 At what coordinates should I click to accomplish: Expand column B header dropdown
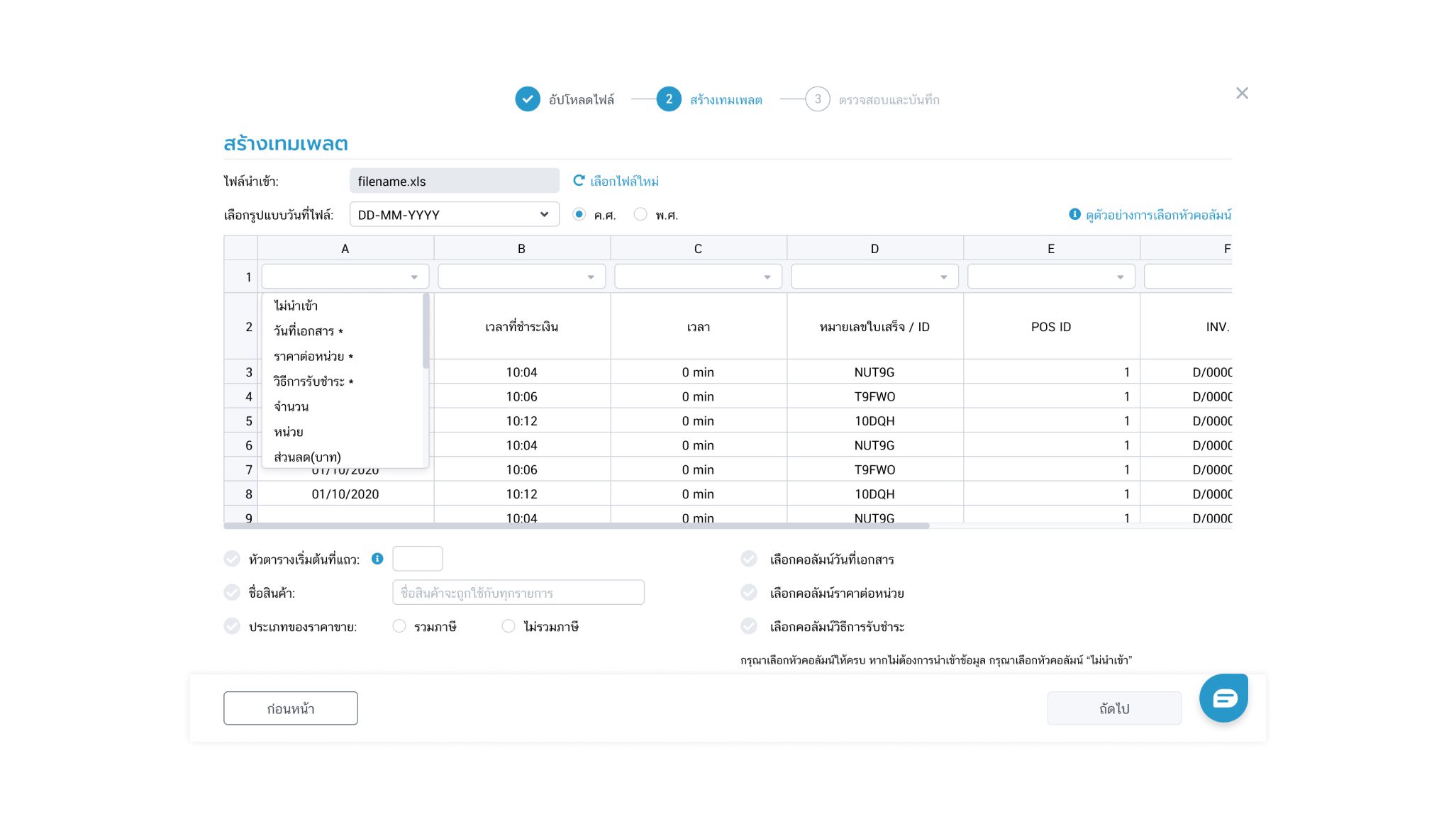coord(521,277)
